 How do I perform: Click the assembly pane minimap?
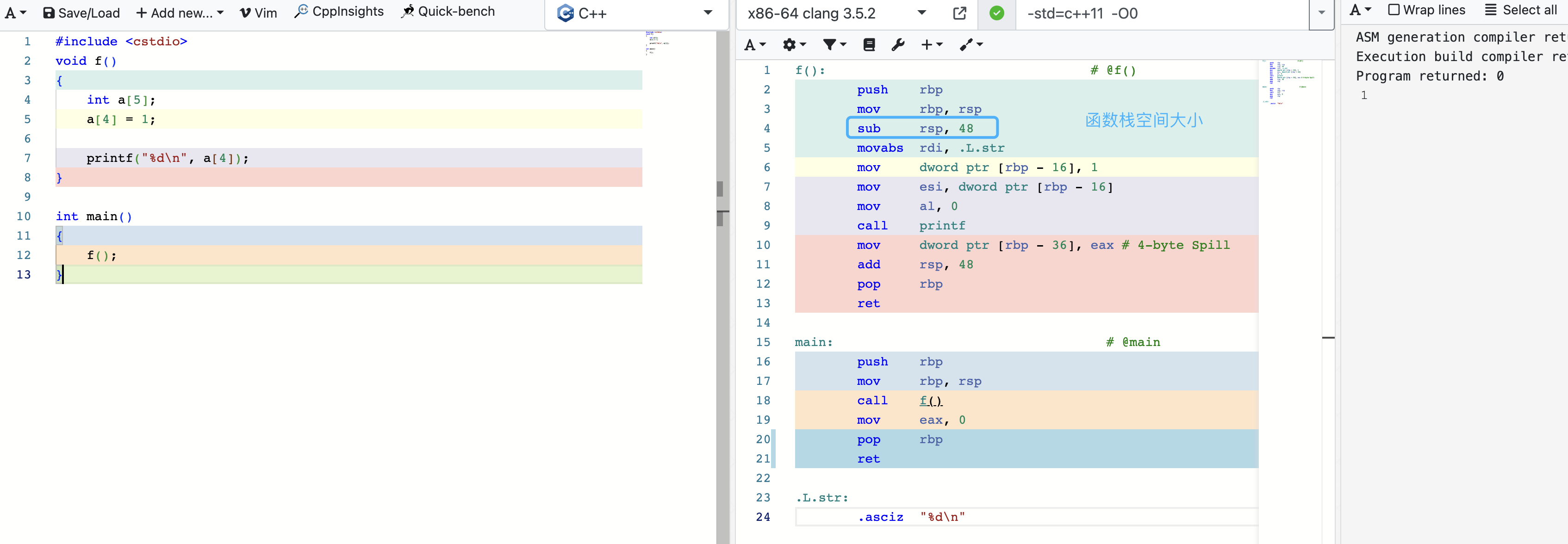[x=1289, y=82]
